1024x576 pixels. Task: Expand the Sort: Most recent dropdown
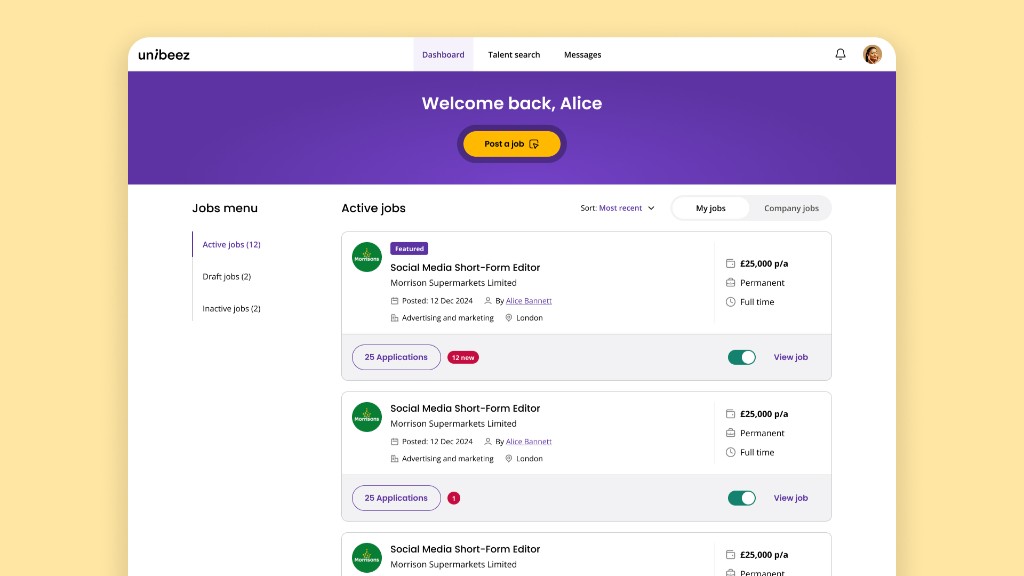coord(617,208)
